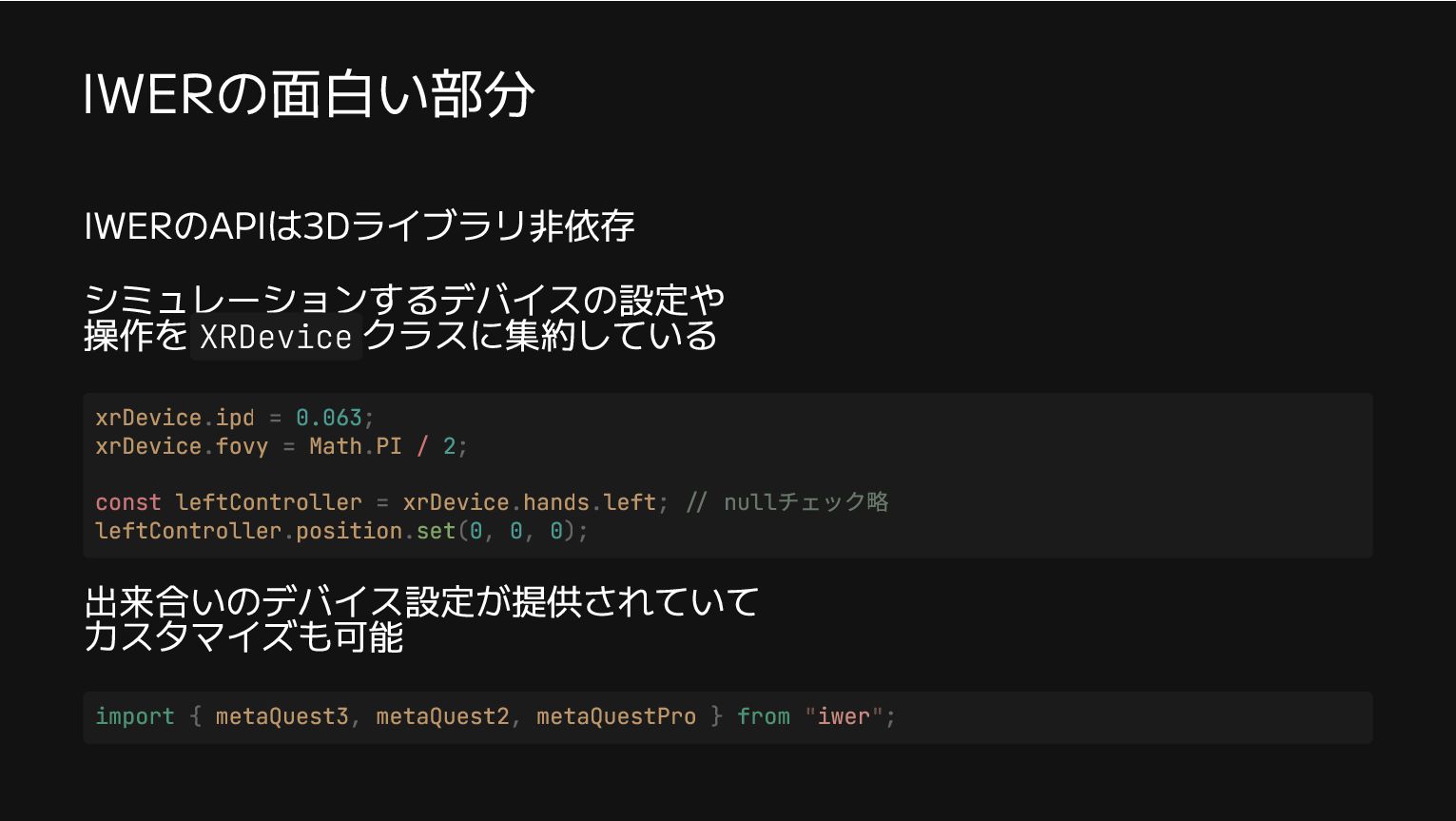Viewport: 1456px width, 821px height.
Task: Click Math.PI in the code block
Action: pyautogui.click(x=356, y=446)
